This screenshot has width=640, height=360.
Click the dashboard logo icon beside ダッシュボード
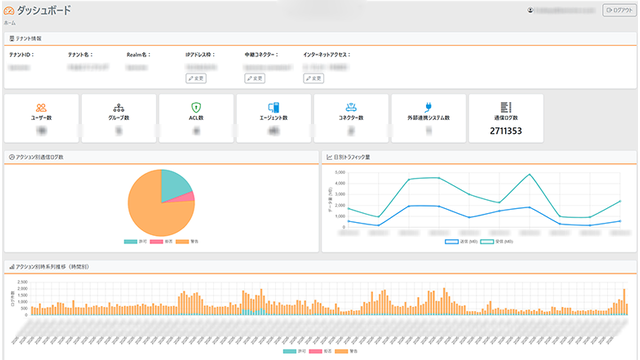9,11
